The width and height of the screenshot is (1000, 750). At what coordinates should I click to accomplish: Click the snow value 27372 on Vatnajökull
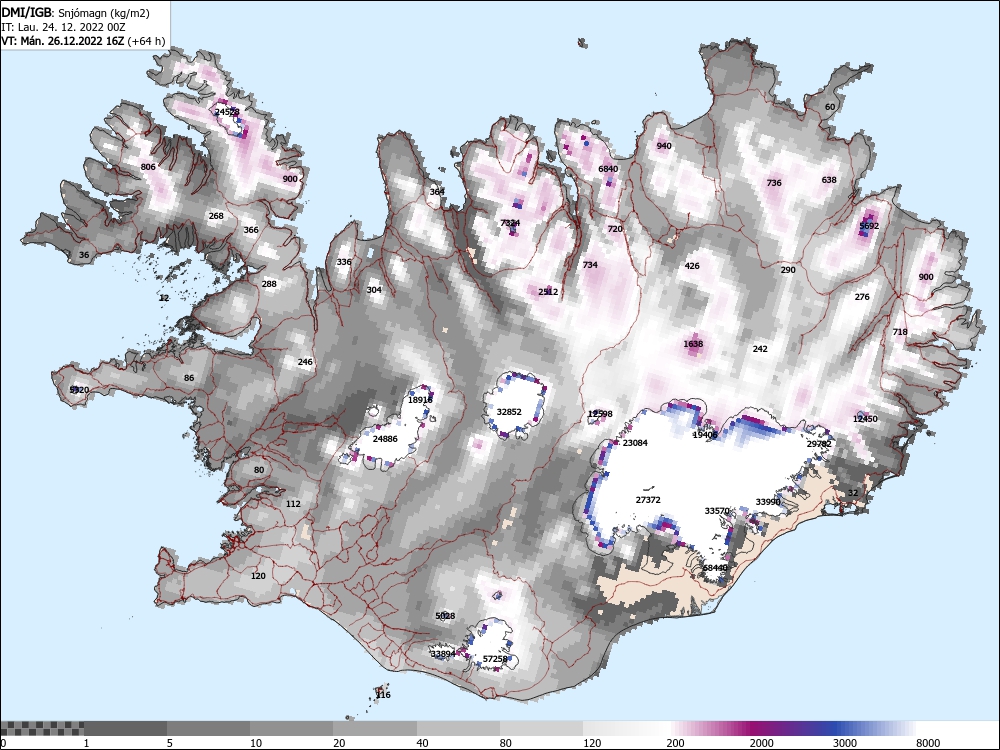click(x=648, y=501)
